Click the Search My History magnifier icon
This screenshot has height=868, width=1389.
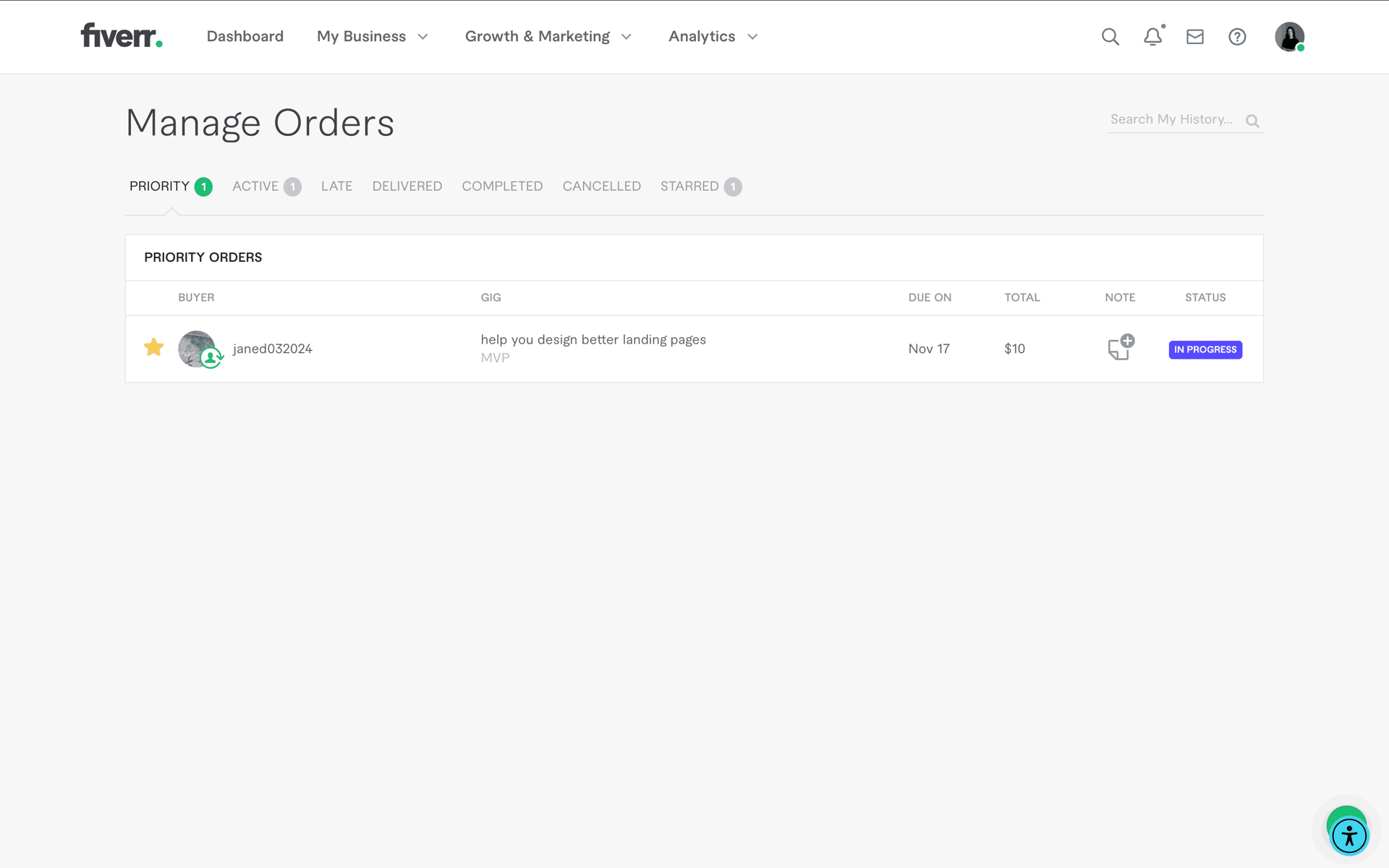pos(1252,121)
